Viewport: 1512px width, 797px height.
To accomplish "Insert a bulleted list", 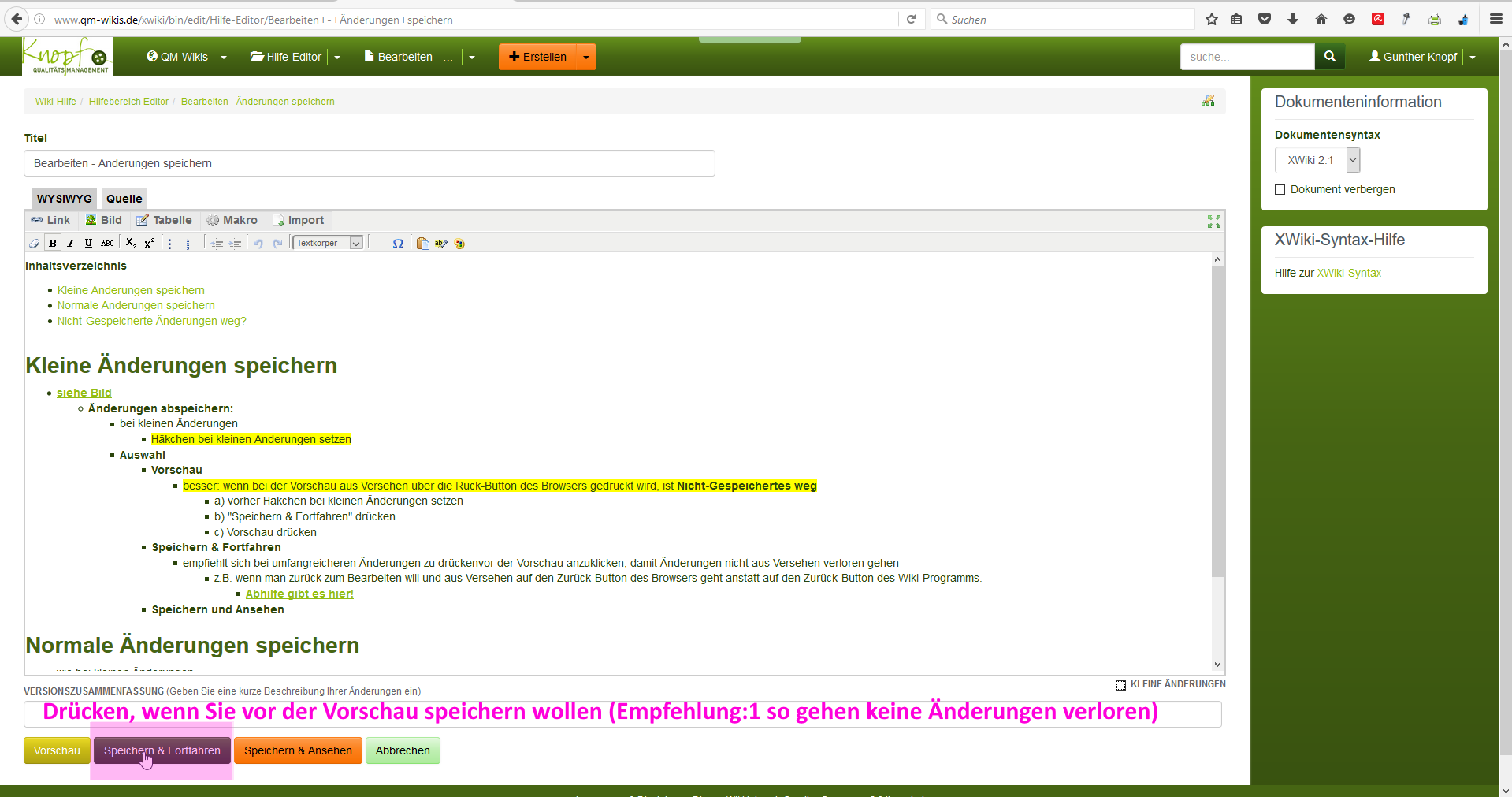I will click(x=173, y=244).
